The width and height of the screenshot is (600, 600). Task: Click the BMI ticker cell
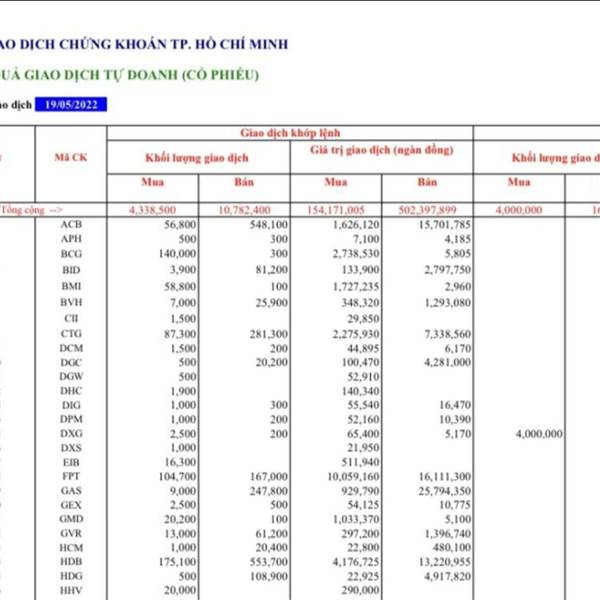pyautogui.click(x=71, y=286)
